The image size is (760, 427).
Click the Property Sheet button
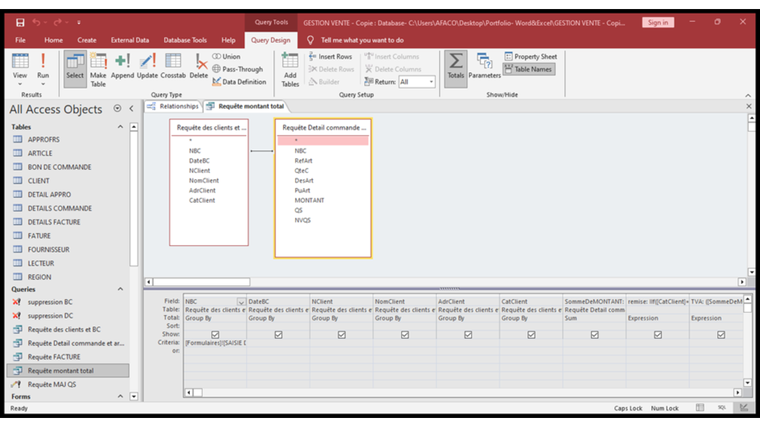[x=530, y=57]
